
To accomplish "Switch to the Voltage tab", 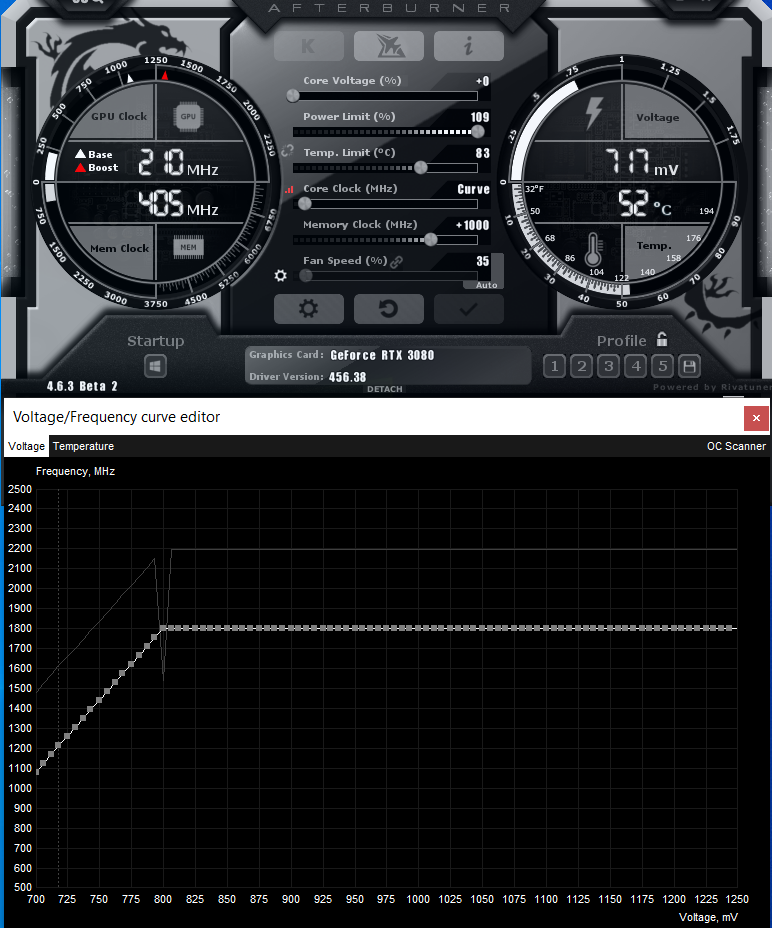I will coord(26,446).
